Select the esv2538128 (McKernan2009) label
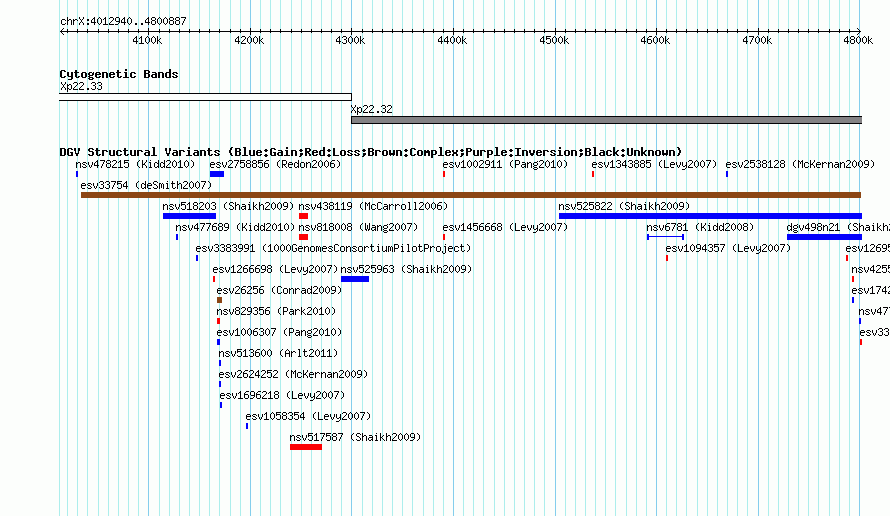Image resolution: width=890 pixels, height=516 pixels. [x=800, y=164]
